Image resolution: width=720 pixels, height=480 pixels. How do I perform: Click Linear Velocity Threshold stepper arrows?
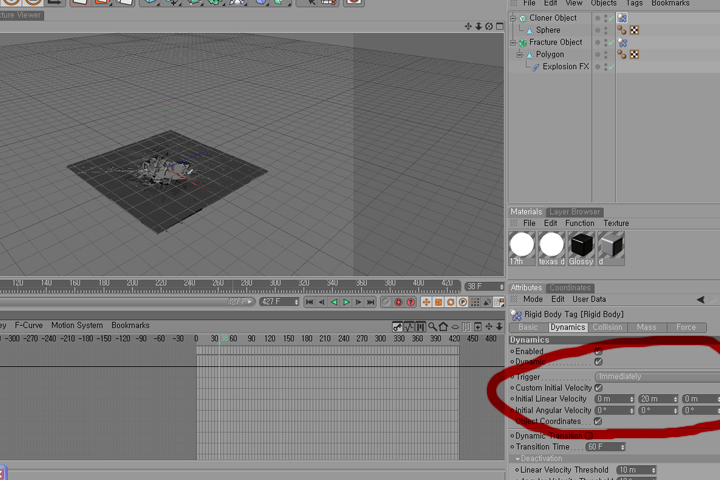click(654, 470)
